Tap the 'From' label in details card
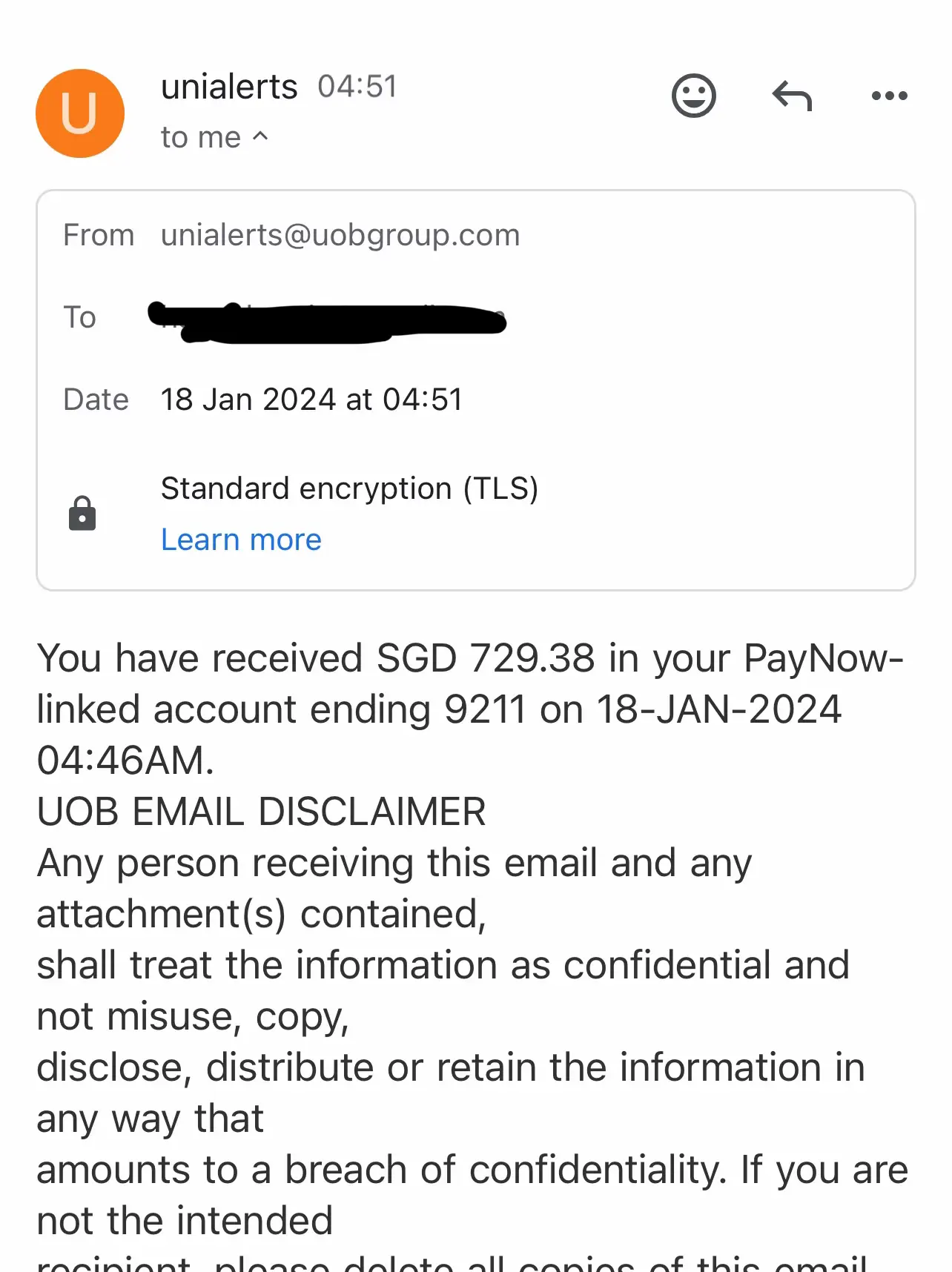 (x=99, y=235)
